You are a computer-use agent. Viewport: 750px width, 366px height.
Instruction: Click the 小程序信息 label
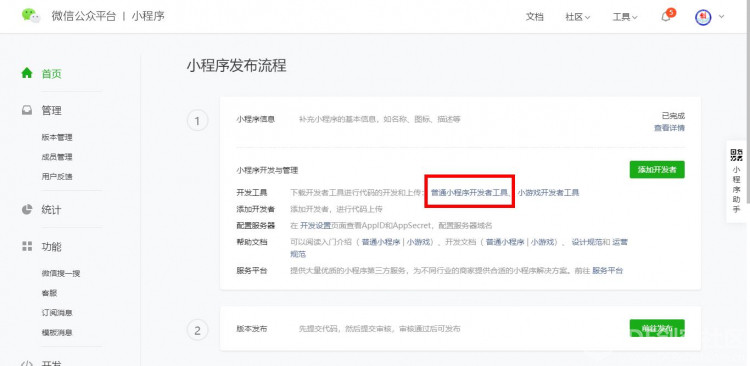255,120
